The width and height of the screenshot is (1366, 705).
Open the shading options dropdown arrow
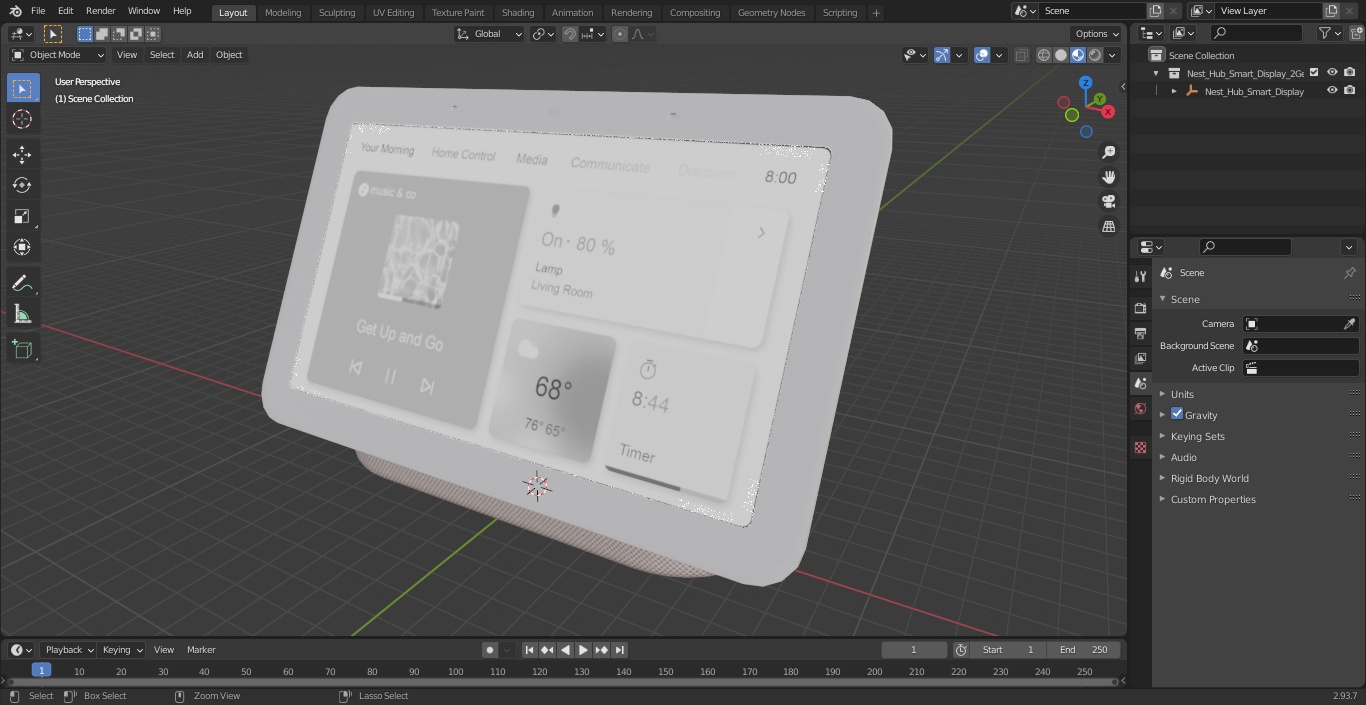[x=1112, y=55]
